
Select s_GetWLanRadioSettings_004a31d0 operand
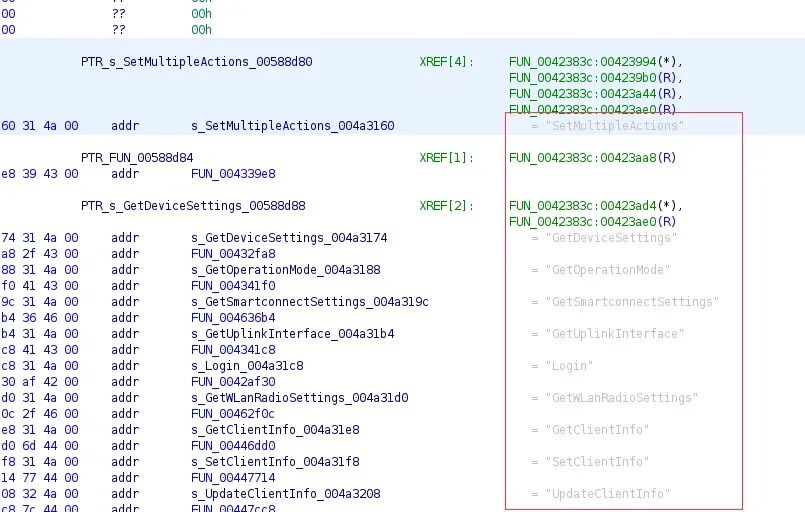(299, 397)
